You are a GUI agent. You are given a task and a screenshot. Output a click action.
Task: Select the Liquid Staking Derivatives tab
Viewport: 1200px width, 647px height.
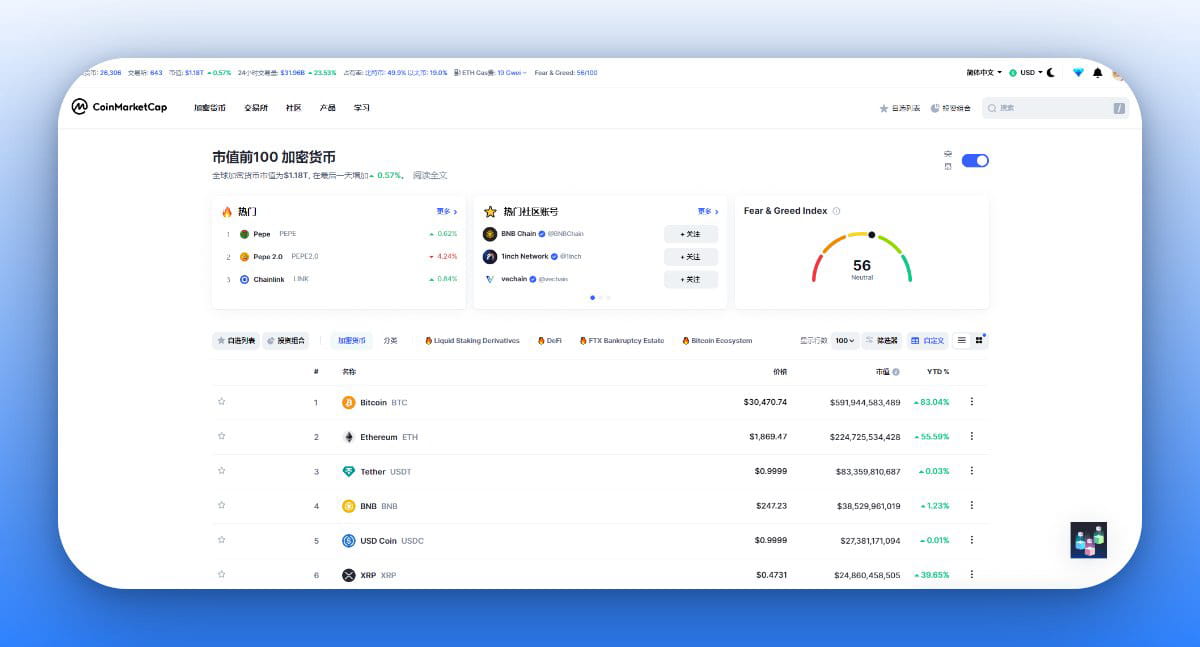tap(472, 341)
